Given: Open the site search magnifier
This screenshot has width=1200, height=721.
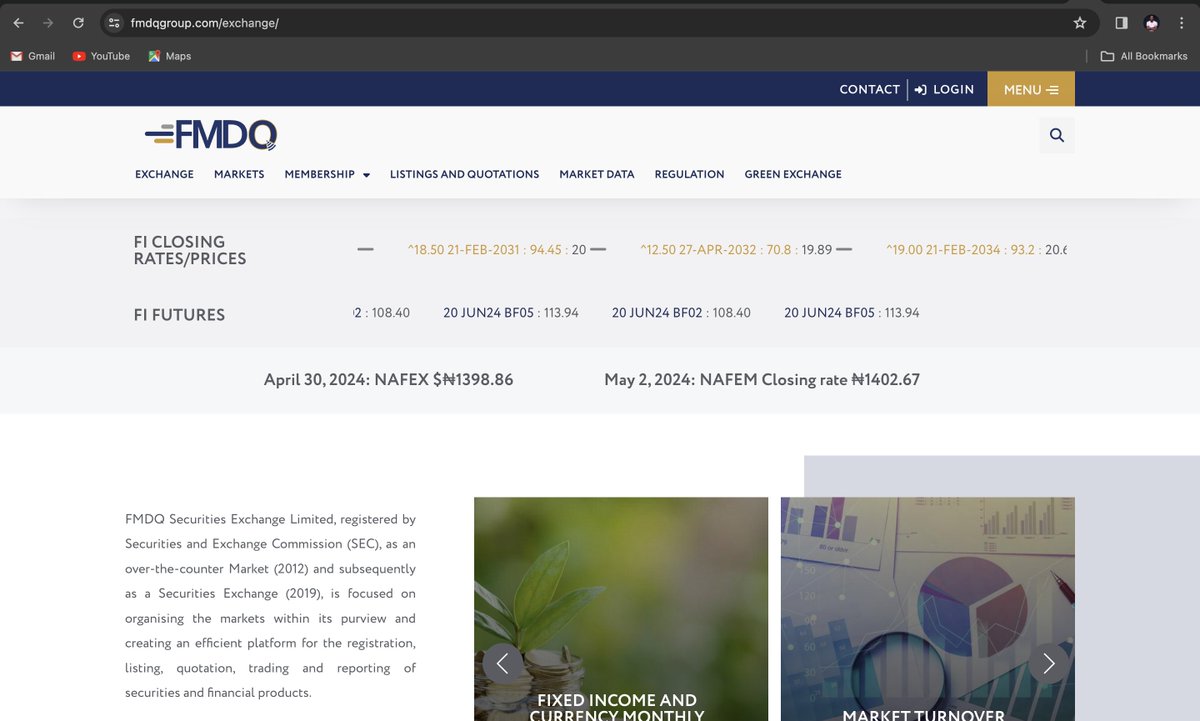Looking at the screenshot, I should (1057, 135).
